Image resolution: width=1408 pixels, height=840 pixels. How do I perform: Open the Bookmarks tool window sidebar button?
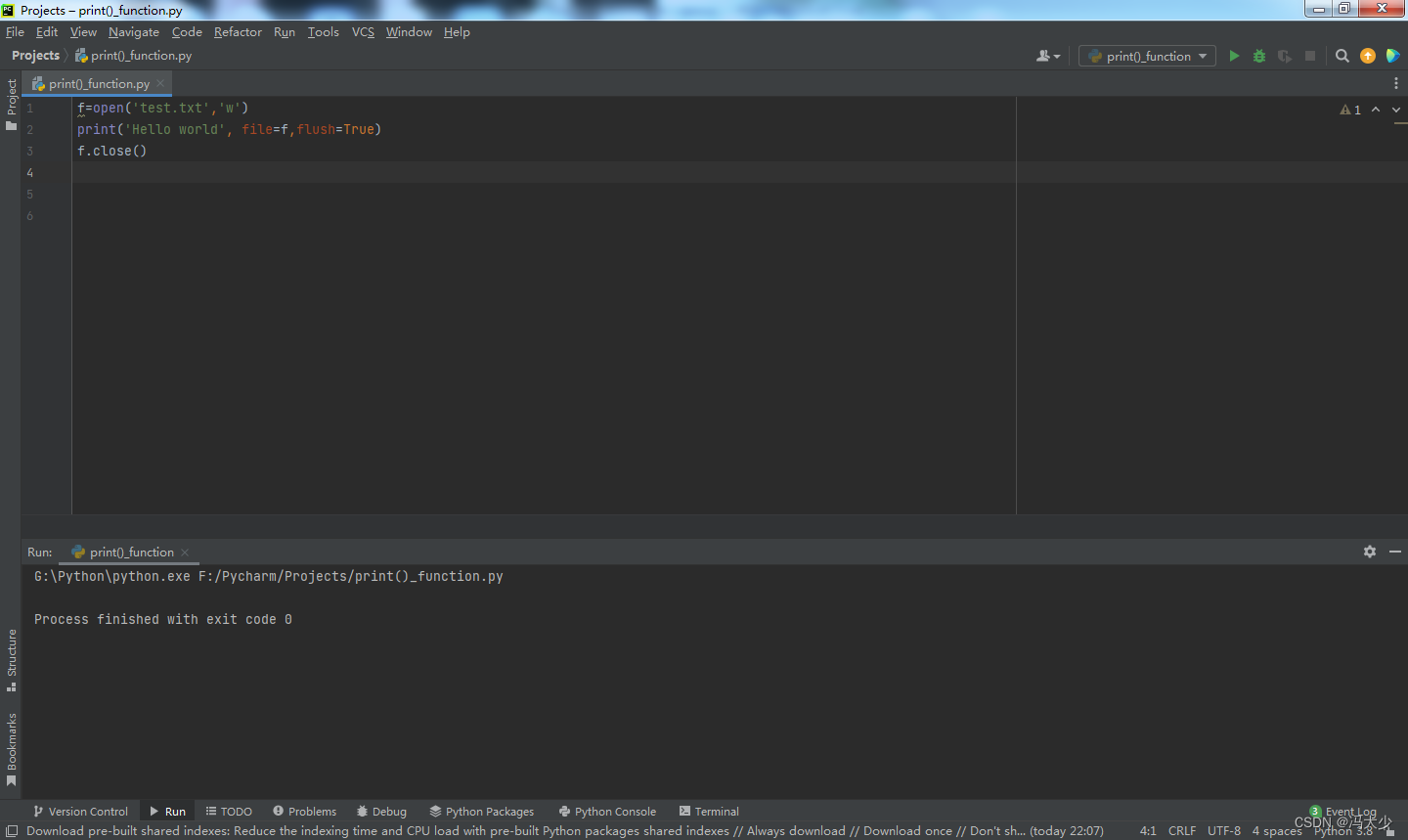[11, 749]
